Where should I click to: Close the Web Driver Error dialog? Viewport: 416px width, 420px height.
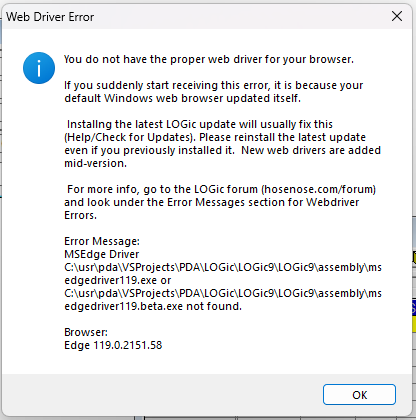point(397,16)
